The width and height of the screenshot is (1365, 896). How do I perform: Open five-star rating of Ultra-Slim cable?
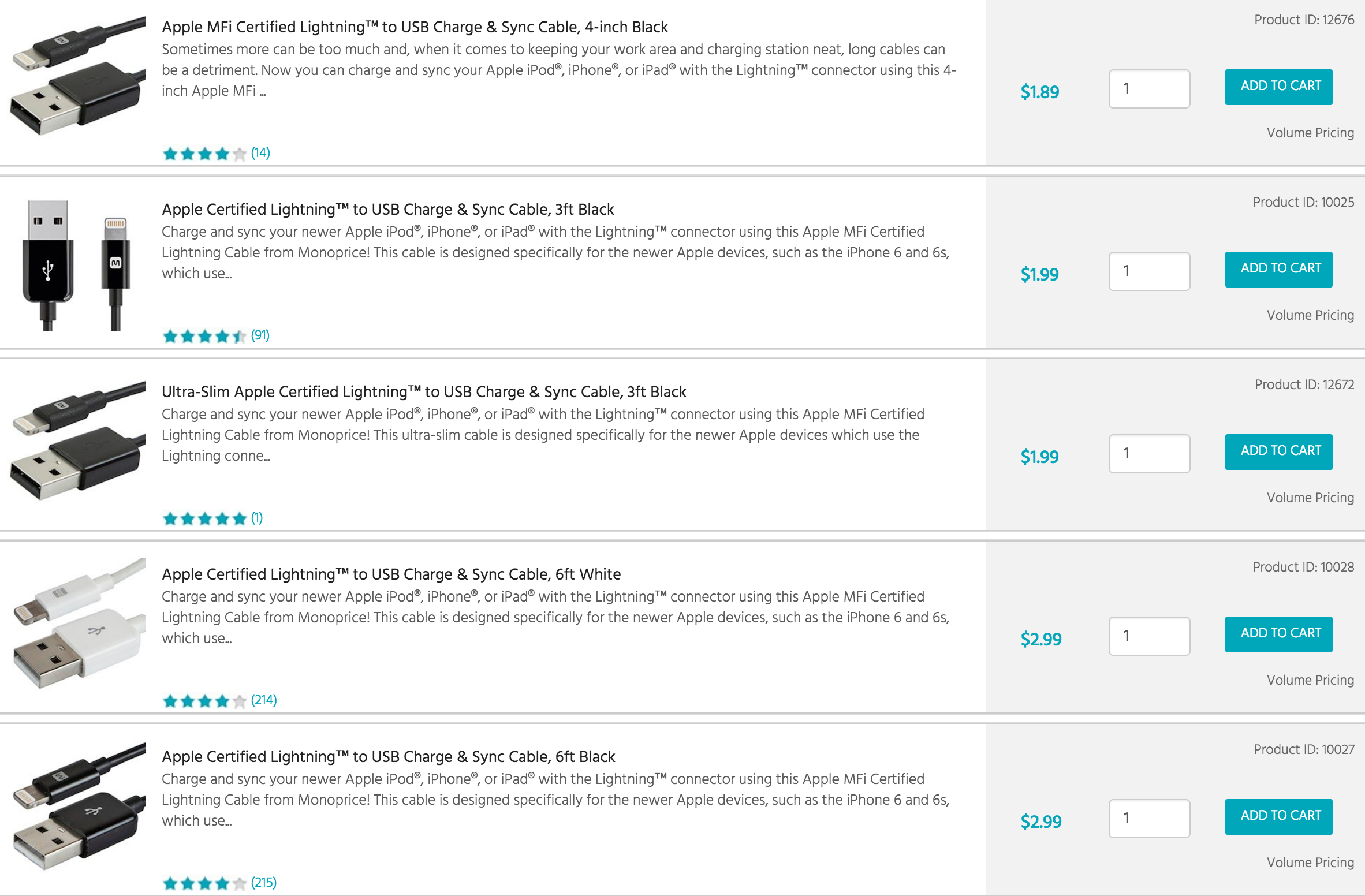204,518
